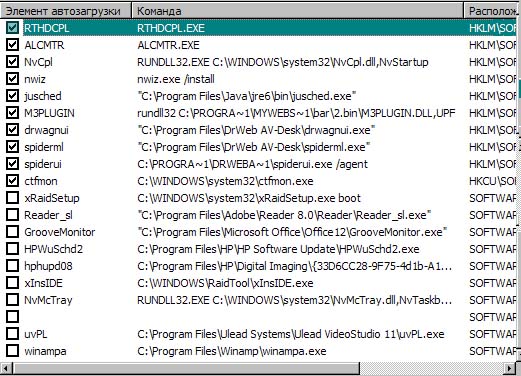This screenshot has width=521, height=376.
Task: Select the GrooveMonitor item name
Action: [60, 232]
